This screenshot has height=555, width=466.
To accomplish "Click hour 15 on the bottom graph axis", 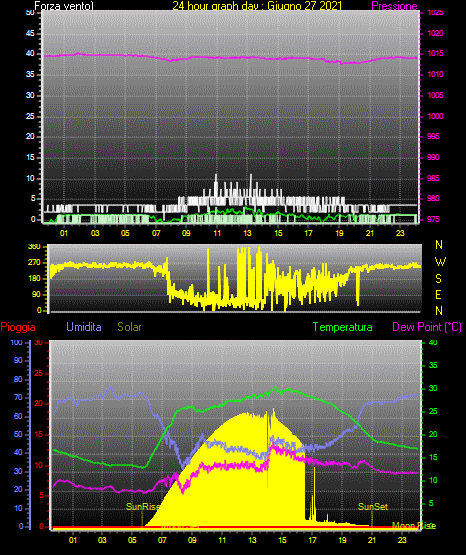I will (282, 540).
